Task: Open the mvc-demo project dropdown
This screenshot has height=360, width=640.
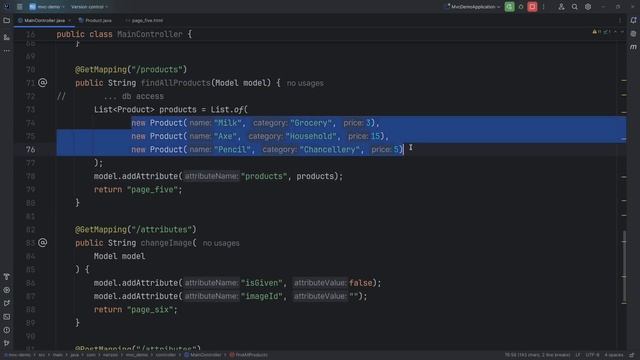Action: [x=47, y=7]
